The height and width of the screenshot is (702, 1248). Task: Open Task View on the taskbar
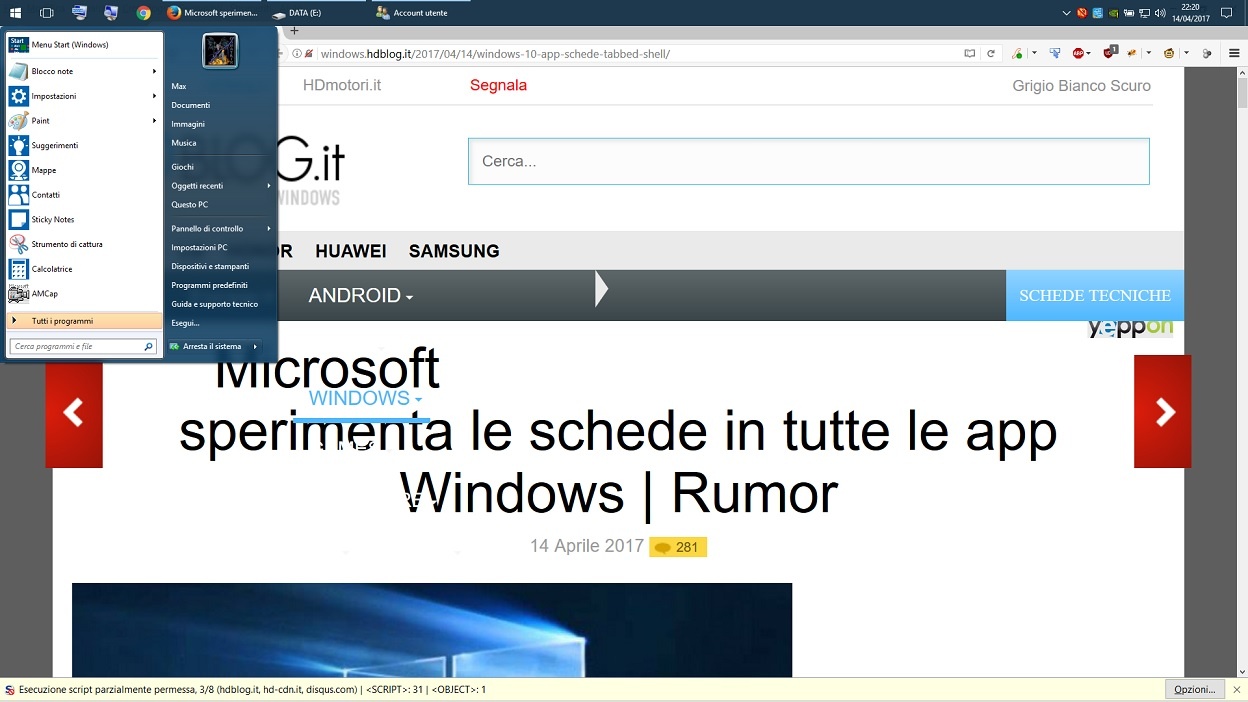[x=47, y=13]
